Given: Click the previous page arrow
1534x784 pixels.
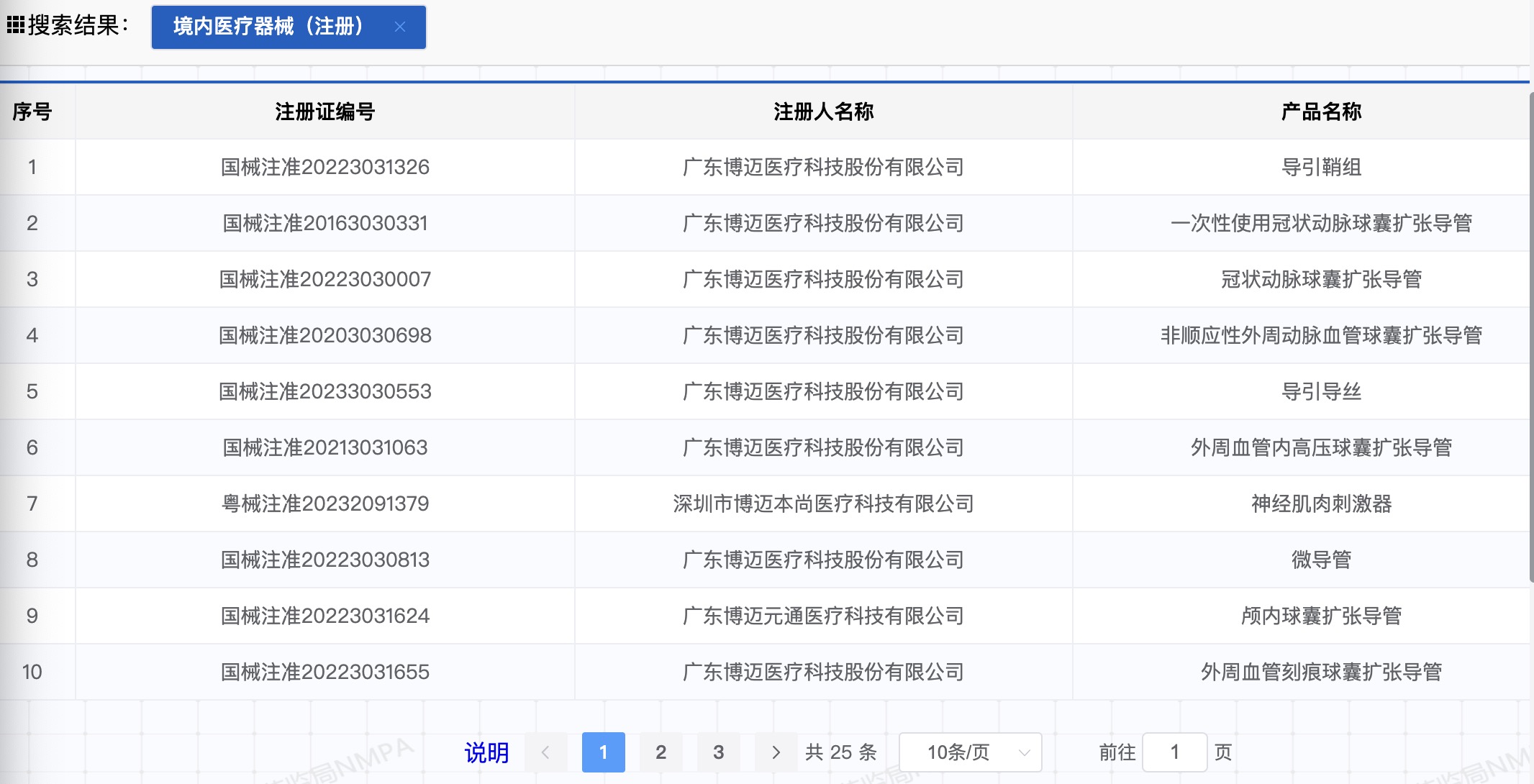Looking at the screenshot, I should pos(545,752).
